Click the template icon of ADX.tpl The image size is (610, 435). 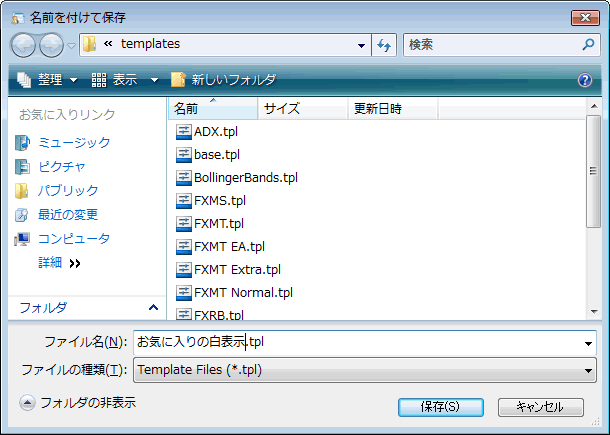click(184, 132)
